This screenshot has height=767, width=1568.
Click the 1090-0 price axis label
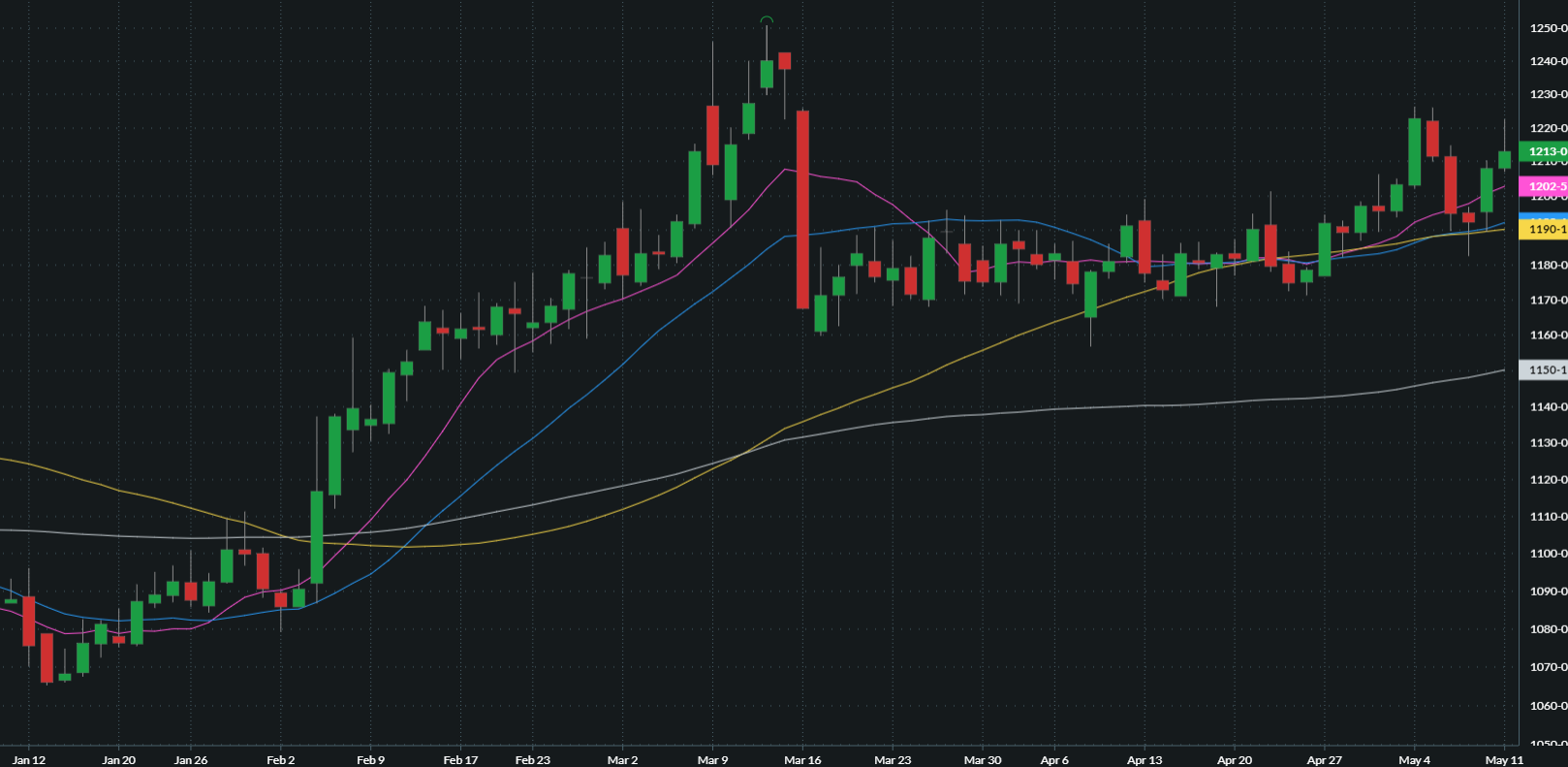[1548, 591]
